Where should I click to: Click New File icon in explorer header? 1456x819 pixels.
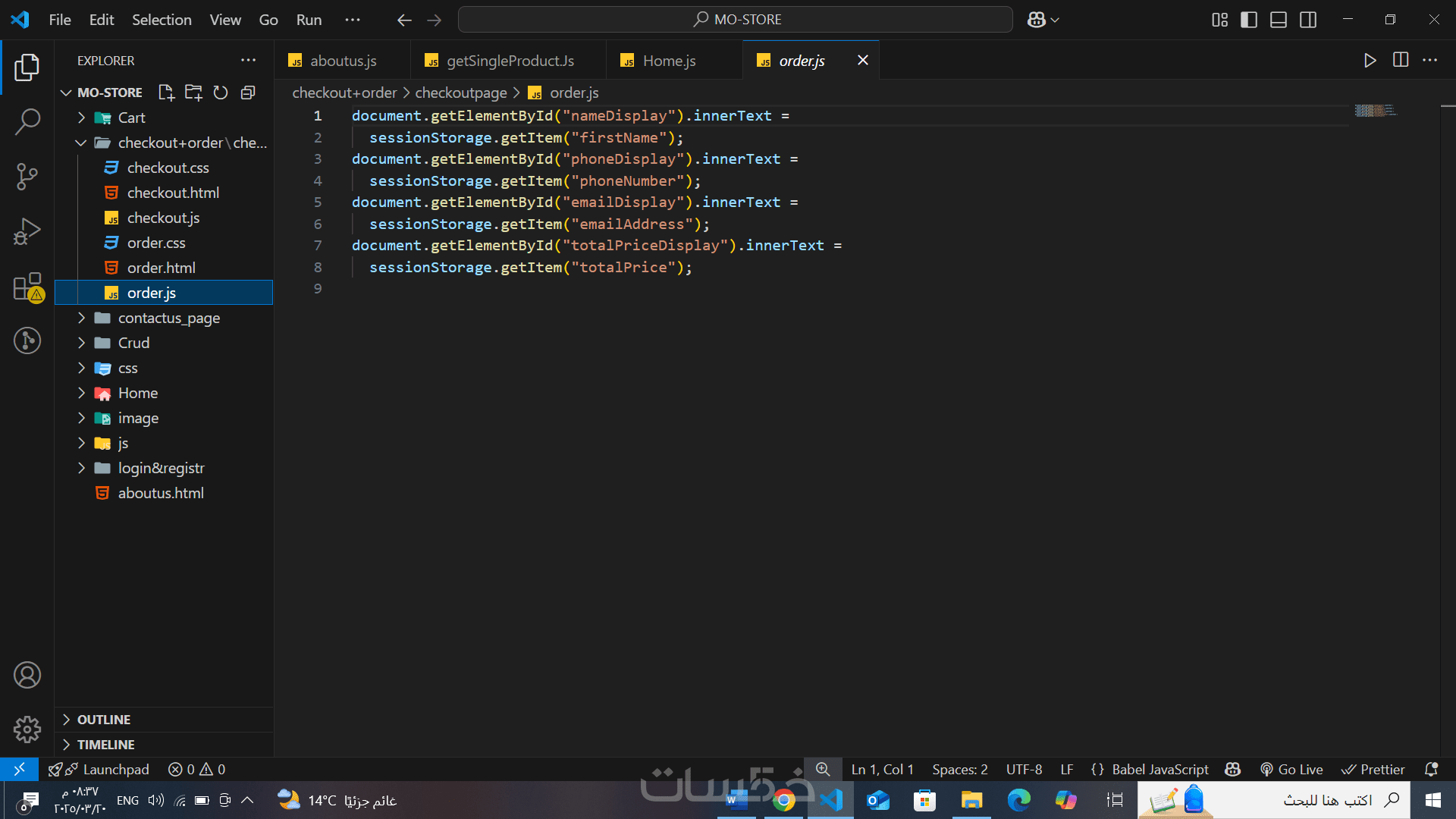(166, 93)
